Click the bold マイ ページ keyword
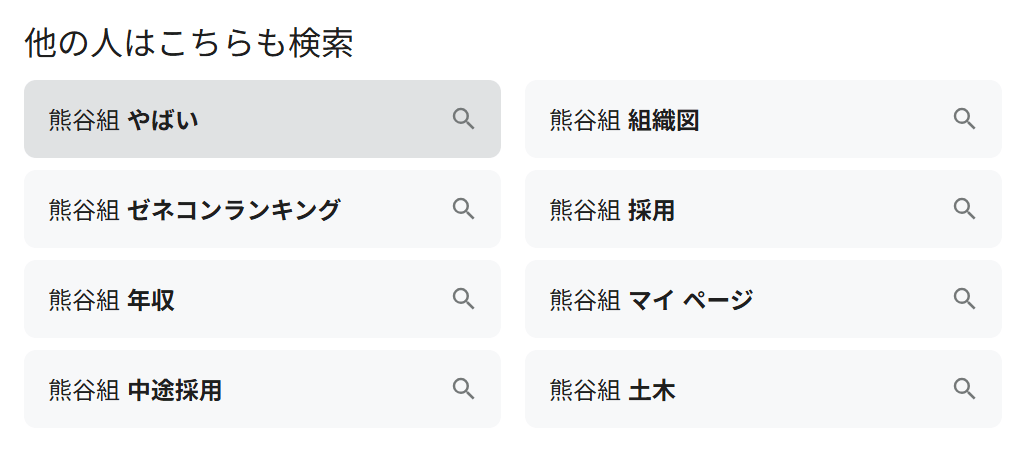 pos(690,300)
